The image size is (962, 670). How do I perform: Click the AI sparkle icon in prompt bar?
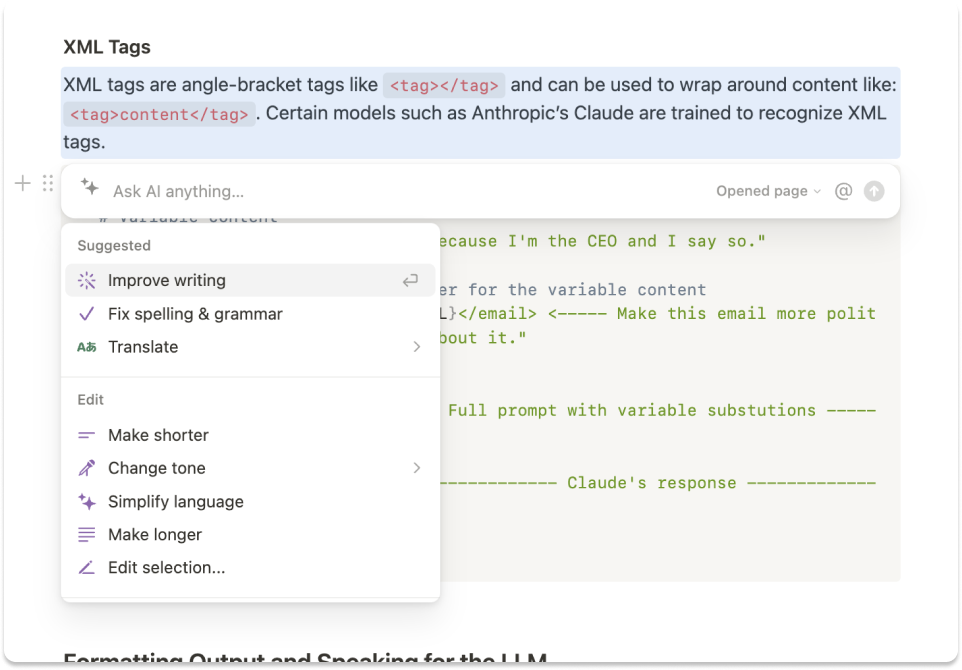(x=90, y=188)
